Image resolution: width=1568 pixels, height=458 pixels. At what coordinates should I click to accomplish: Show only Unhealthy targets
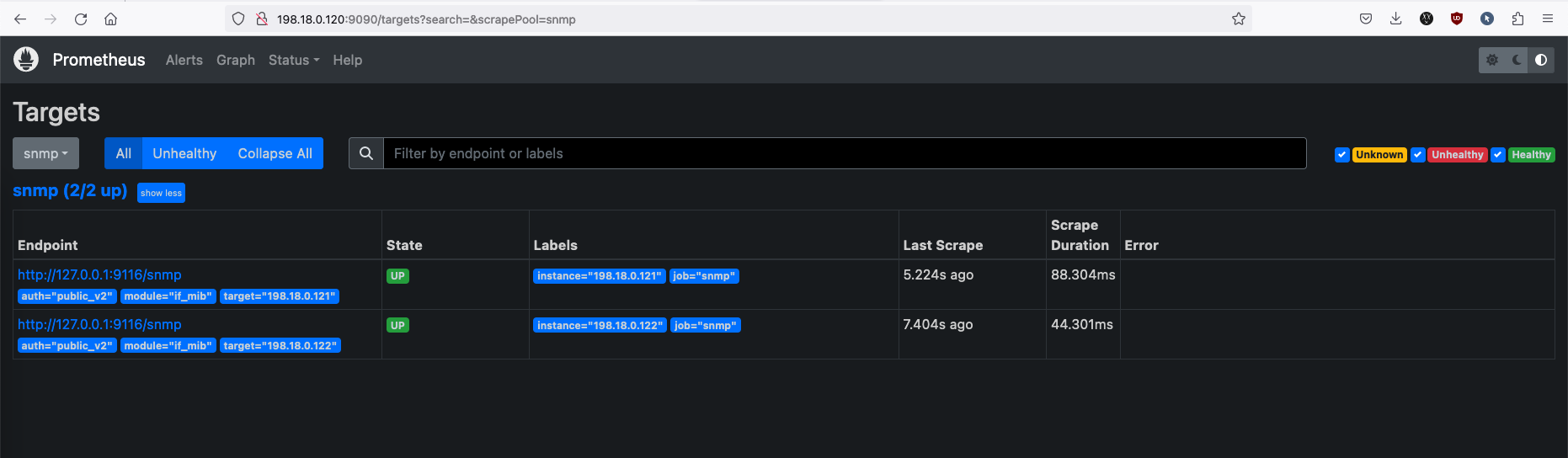tap(184, 153)
